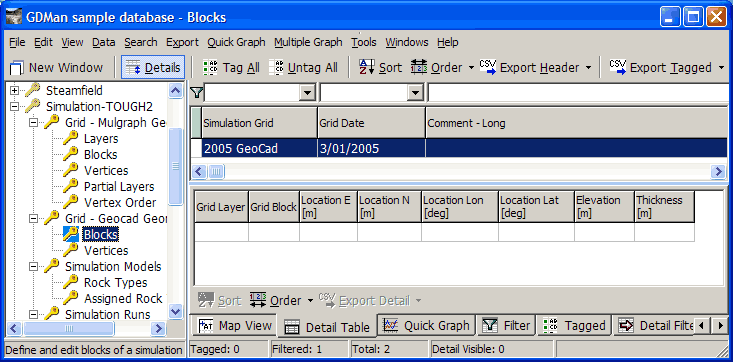Click the Sort A-Z toolbar icon
The height and width of the screenshot is (362, 733).
point(366,68)
